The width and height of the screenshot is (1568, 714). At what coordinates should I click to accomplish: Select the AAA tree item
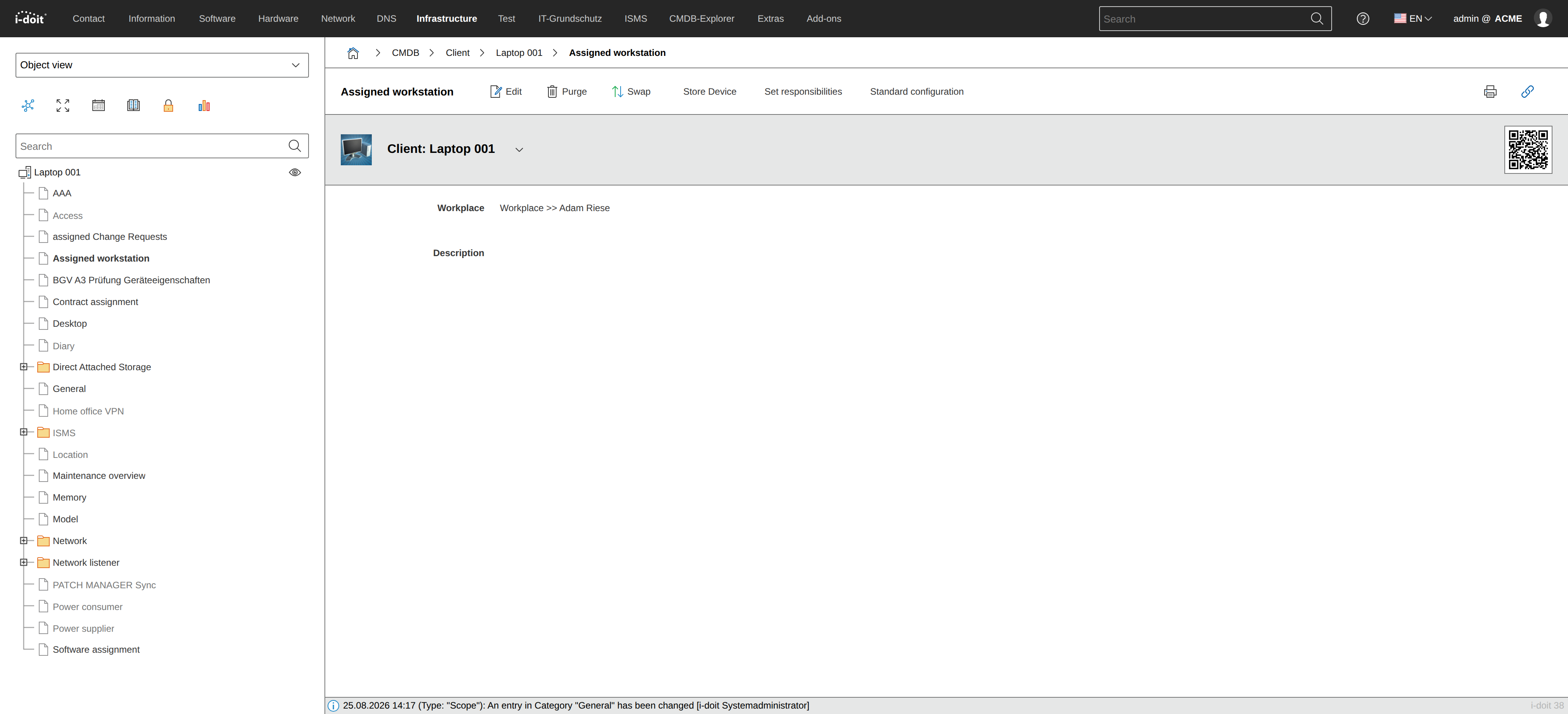point(62,194)
